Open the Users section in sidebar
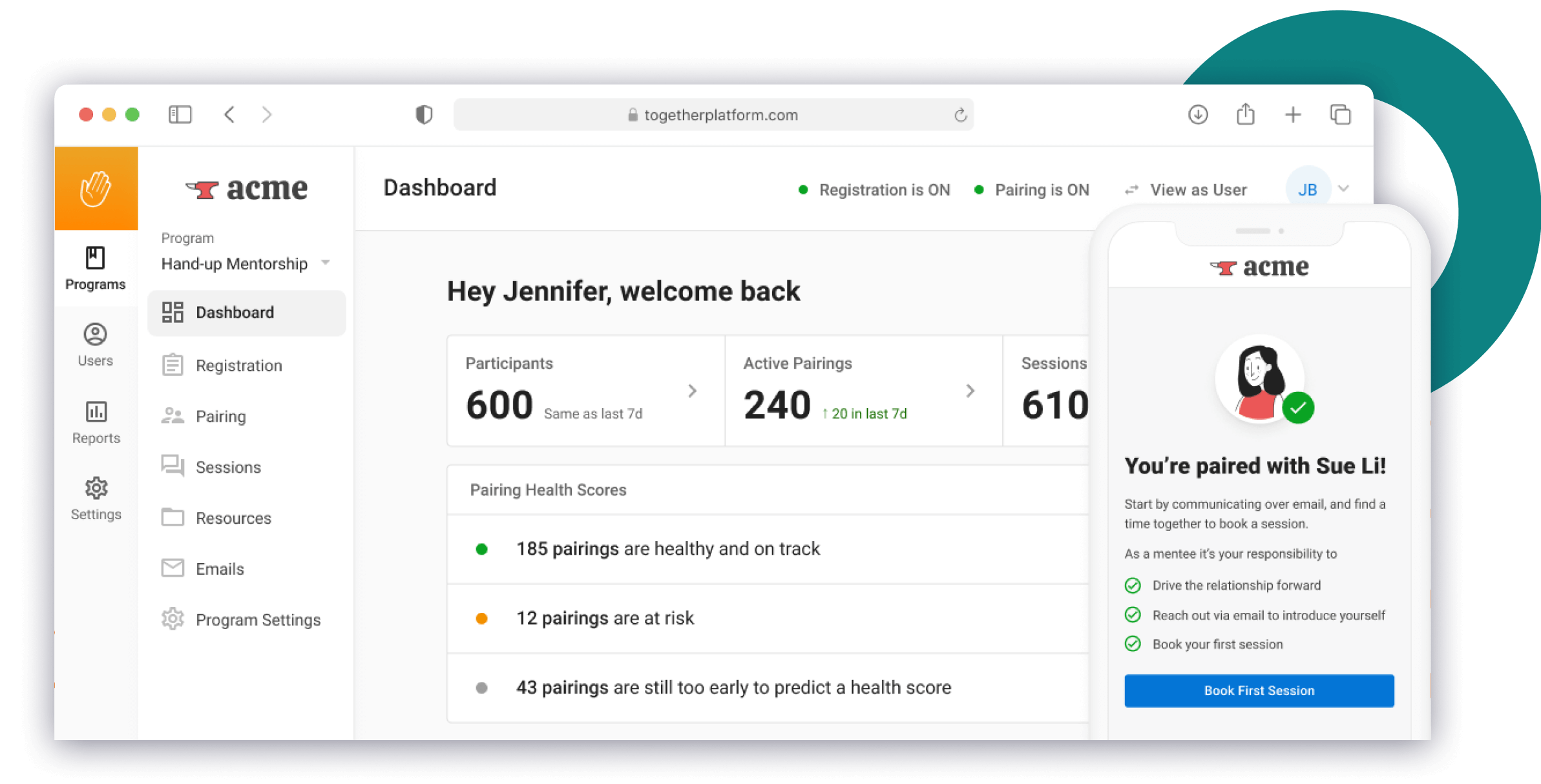The image size is (1541, 784). [x=96, y=345]
